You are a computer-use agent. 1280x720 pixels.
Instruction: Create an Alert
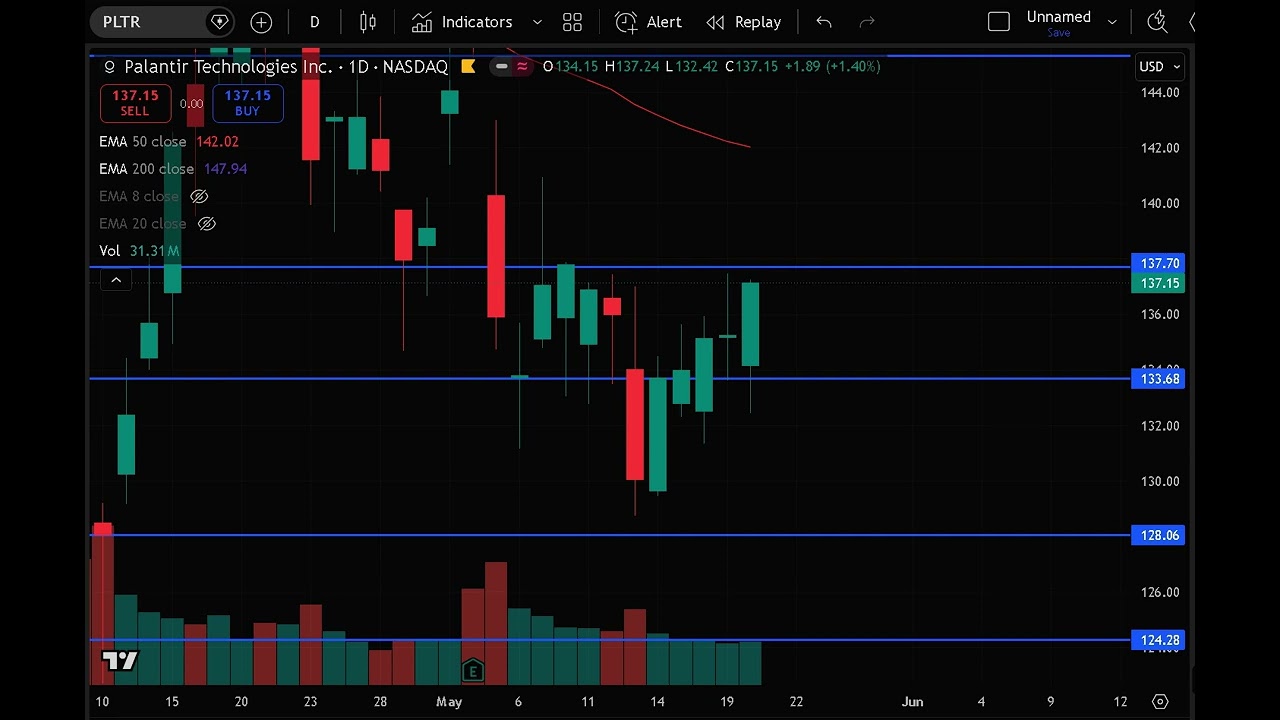click(x=649, y=22)
